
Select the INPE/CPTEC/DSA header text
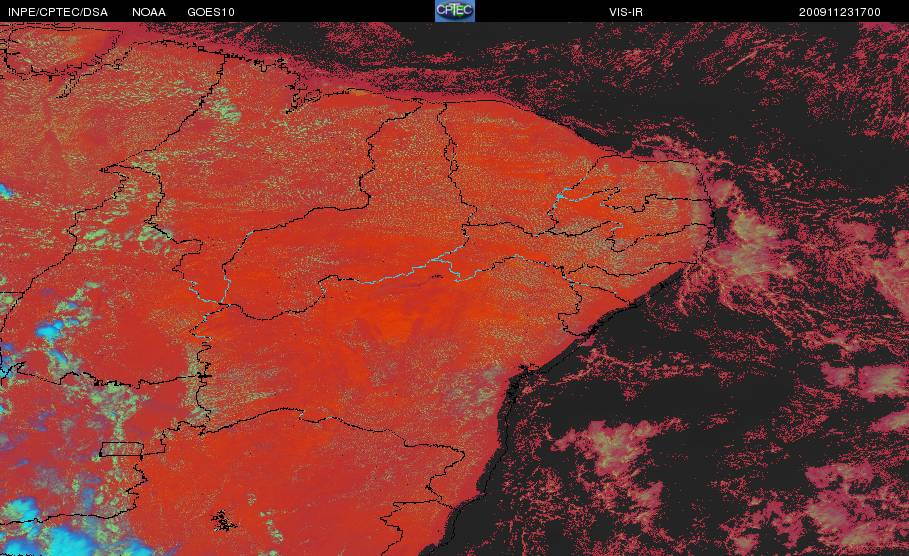(x=58, y=12)
